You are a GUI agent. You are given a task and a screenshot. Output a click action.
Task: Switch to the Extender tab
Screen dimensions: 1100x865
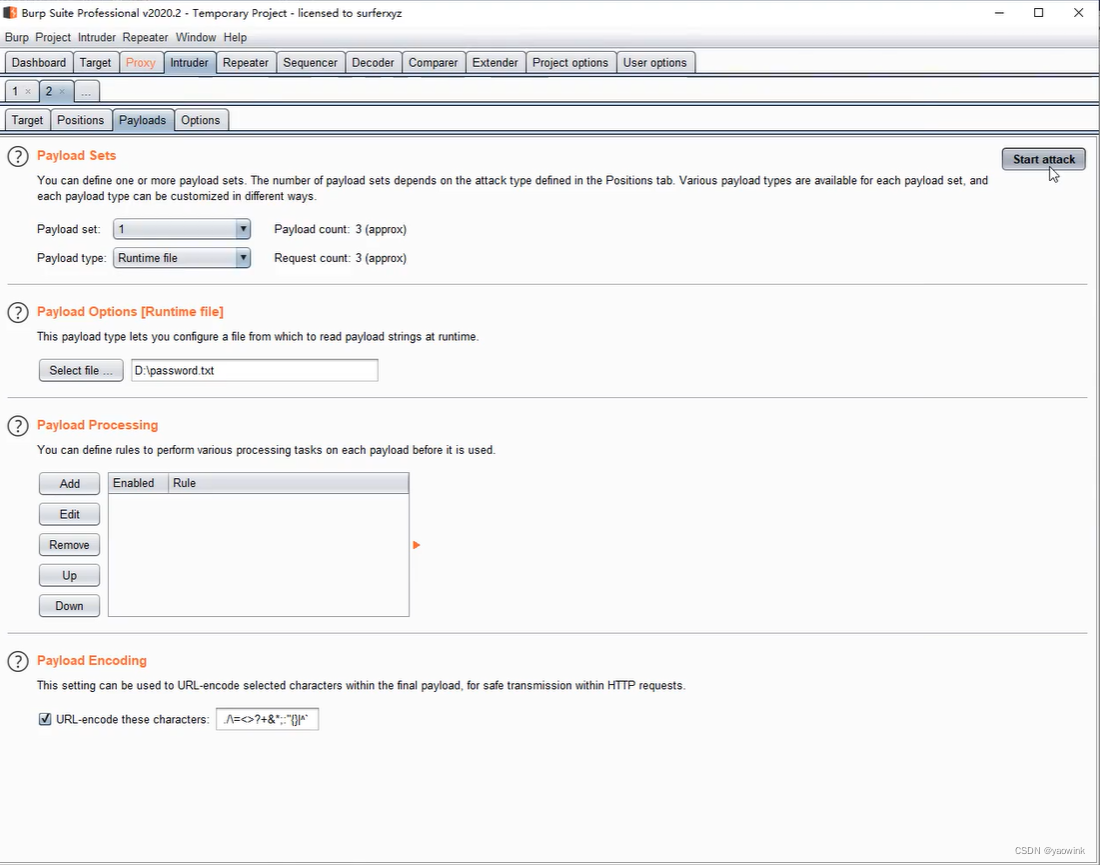tap(495, 62)
